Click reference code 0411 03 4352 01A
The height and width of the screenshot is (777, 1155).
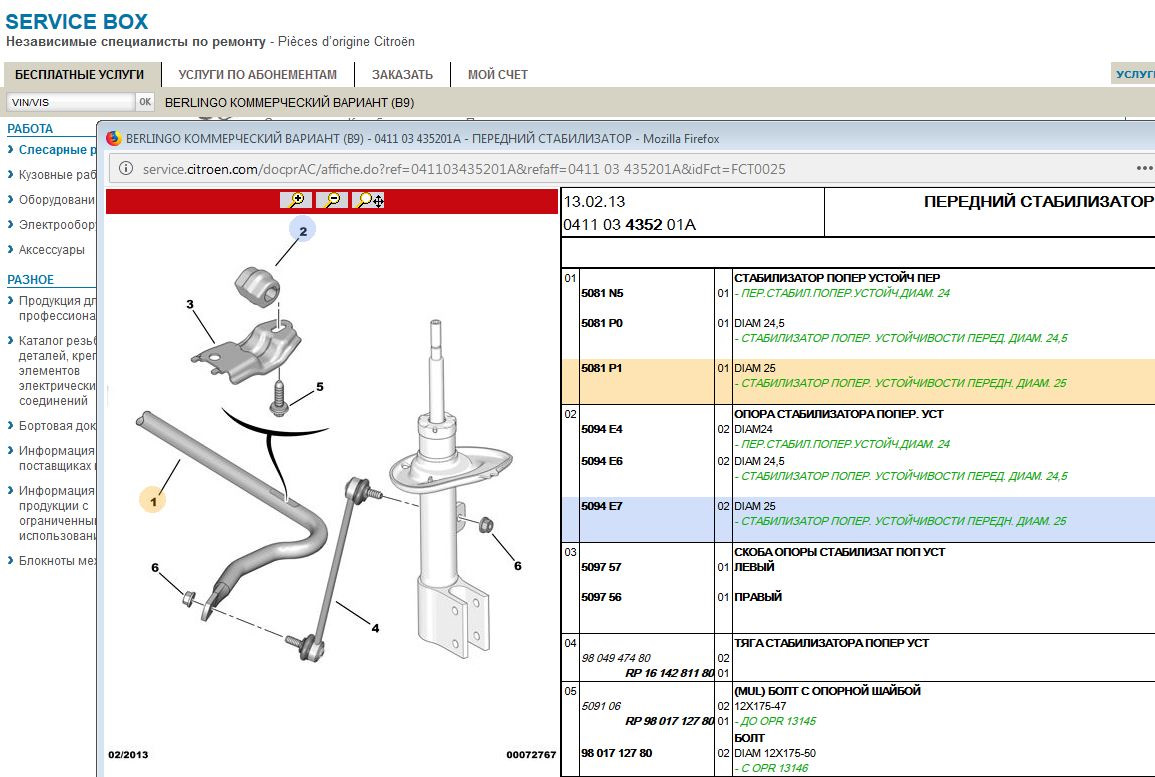click(x=629, y=225)
